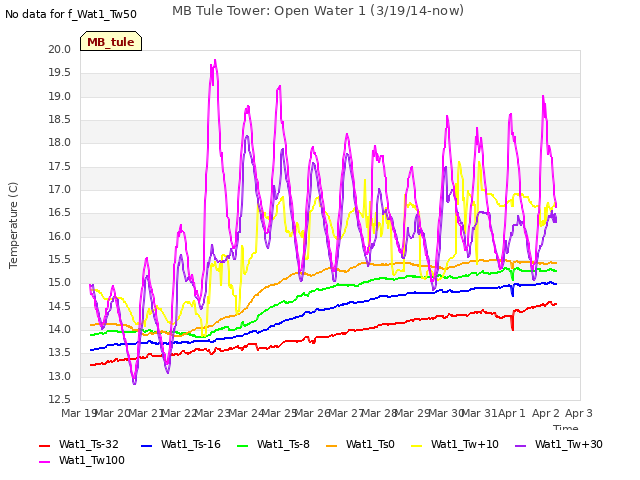The image size is (640, 480).
Task: Click the Time x-axis label
Action: point(565,427)
